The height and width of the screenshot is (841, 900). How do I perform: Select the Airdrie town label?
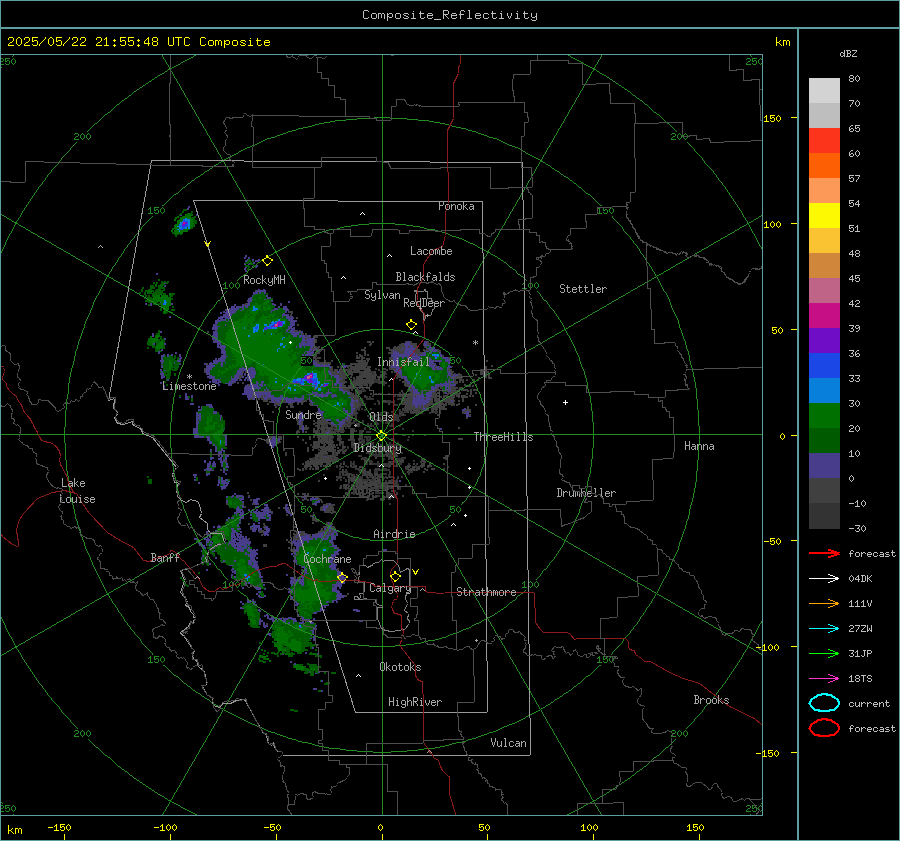(x=394, y=534)
